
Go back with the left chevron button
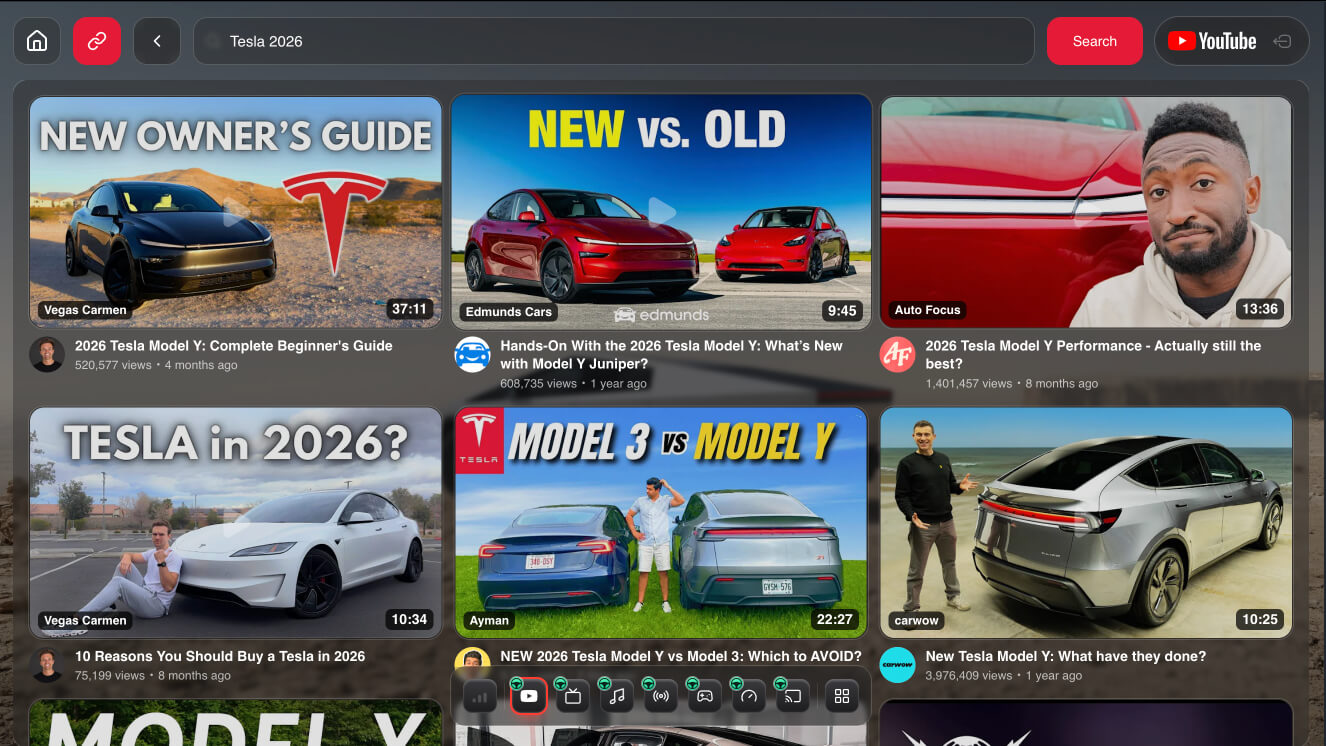(x=157, y=41)
